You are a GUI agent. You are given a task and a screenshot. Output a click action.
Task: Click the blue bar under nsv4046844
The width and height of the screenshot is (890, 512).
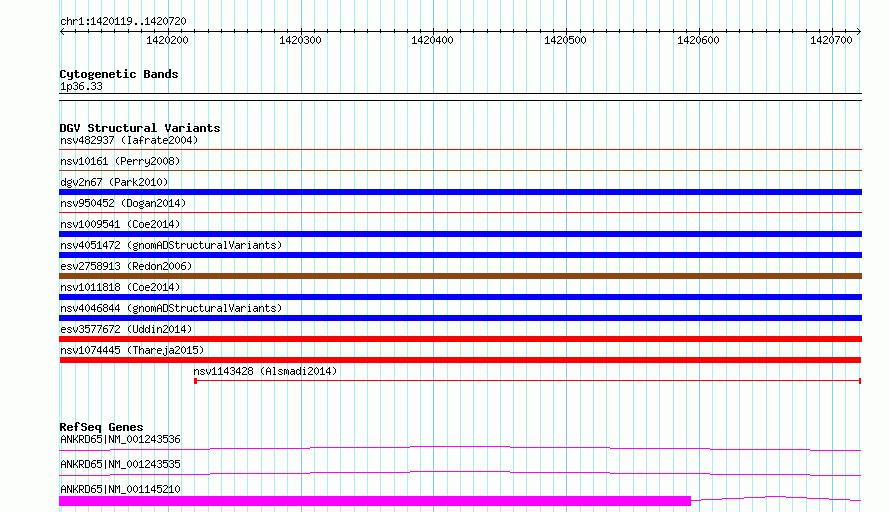tap(460, 318)
